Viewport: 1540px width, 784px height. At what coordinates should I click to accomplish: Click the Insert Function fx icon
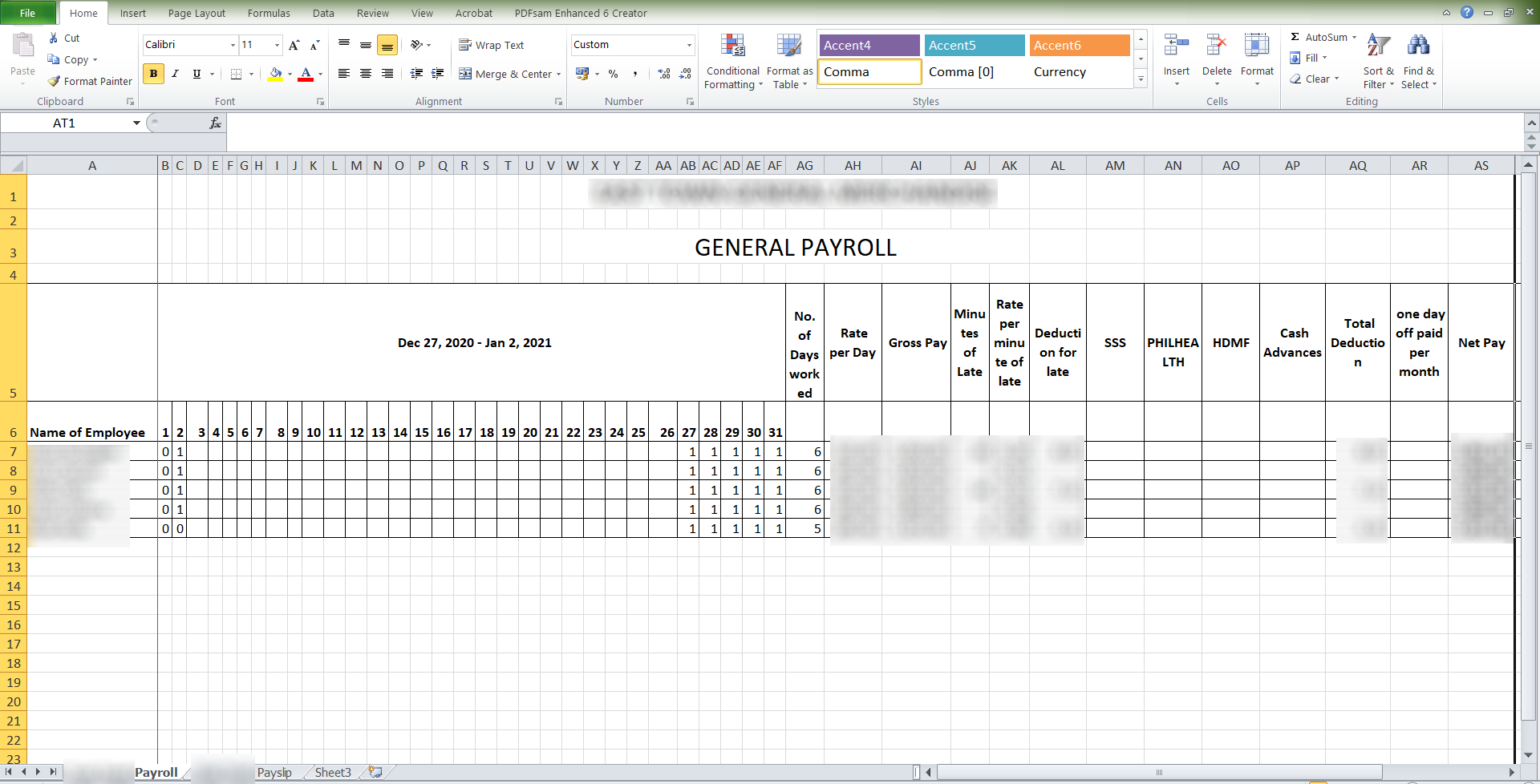coord(215,123)
